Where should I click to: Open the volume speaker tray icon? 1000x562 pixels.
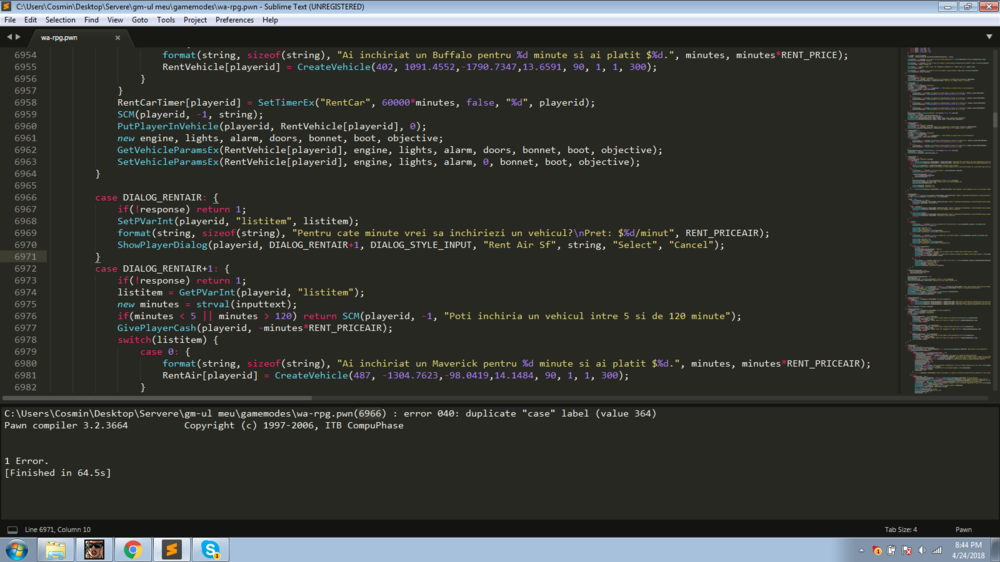coord(922,551)
